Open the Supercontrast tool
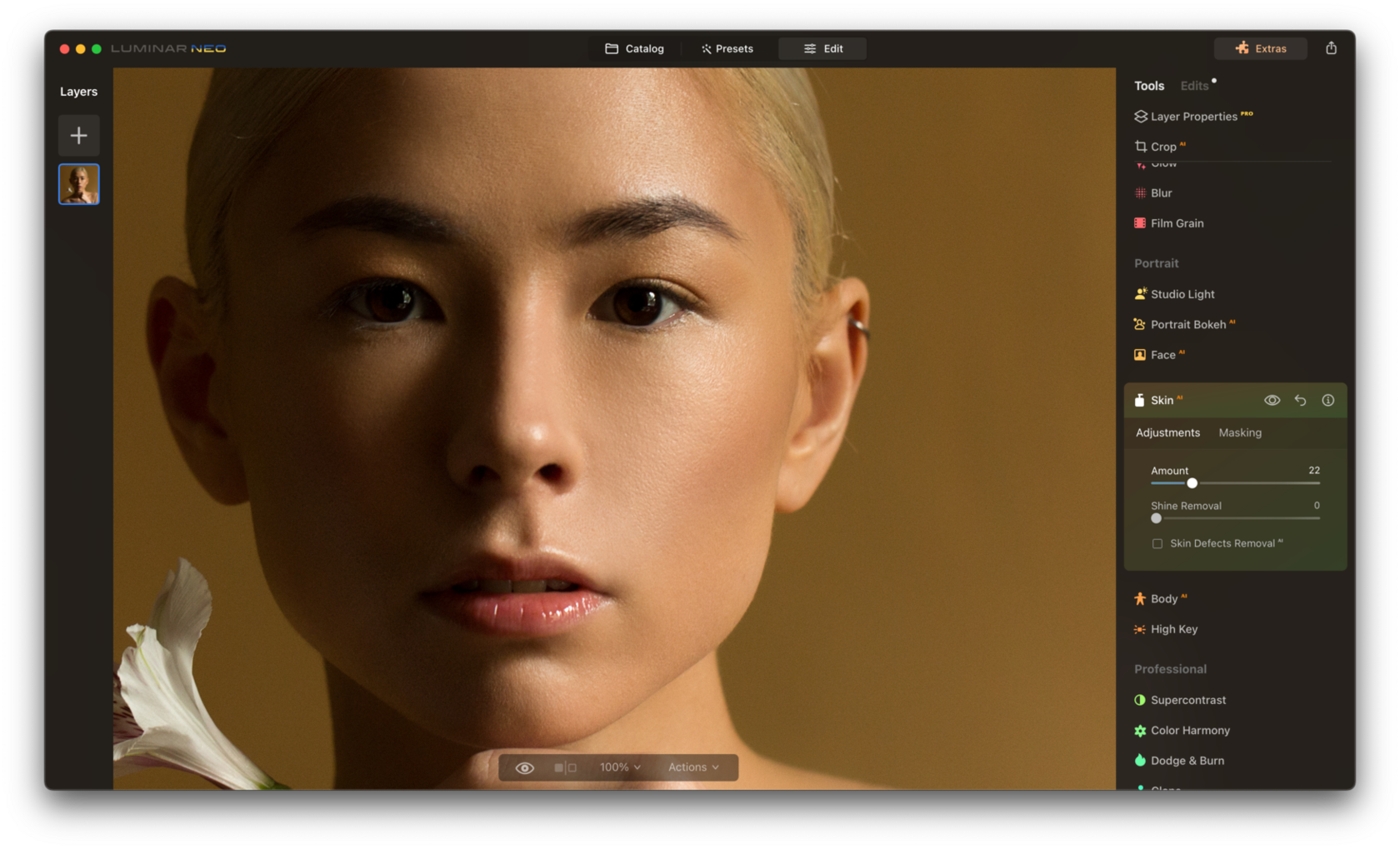 1188,700
